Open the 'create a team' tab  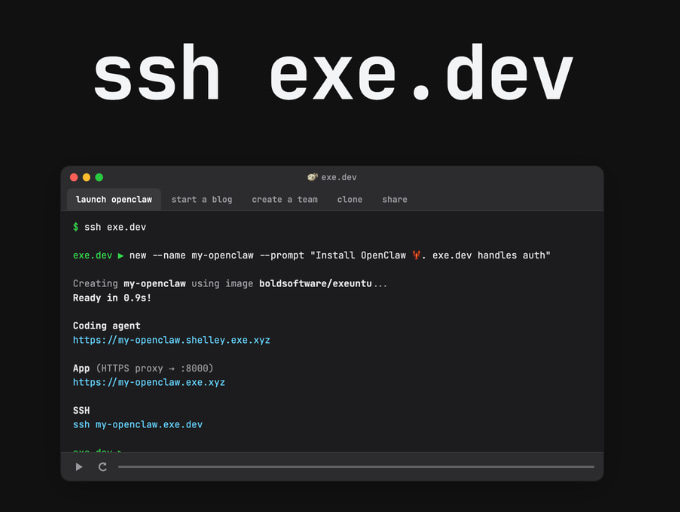pos(284,199)
